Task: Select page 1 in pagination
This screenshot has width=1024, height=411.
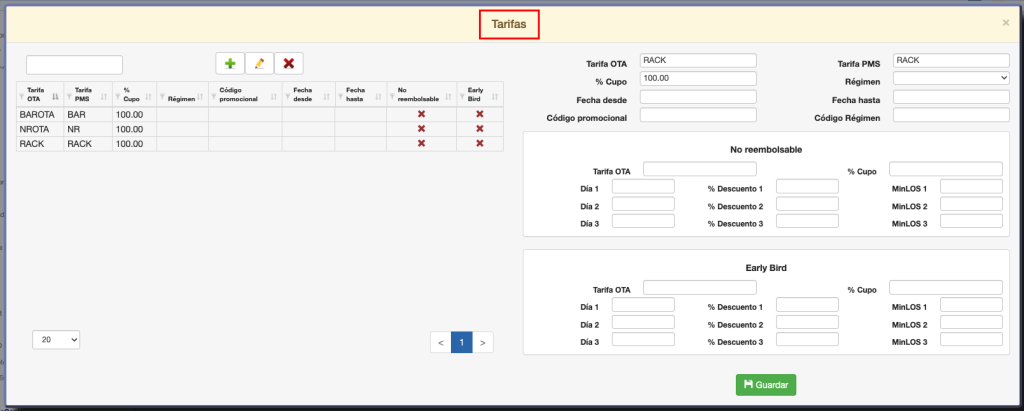Action: (461, 342)
